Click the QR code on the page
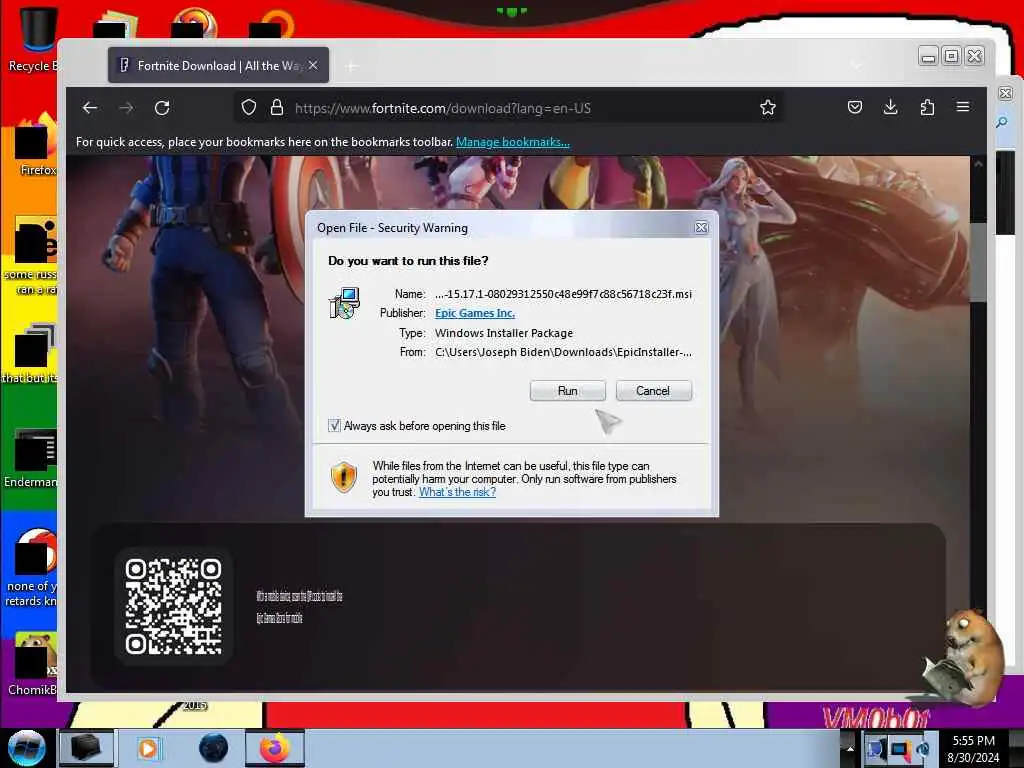1024x768 pixels. [x=174, y=606]
